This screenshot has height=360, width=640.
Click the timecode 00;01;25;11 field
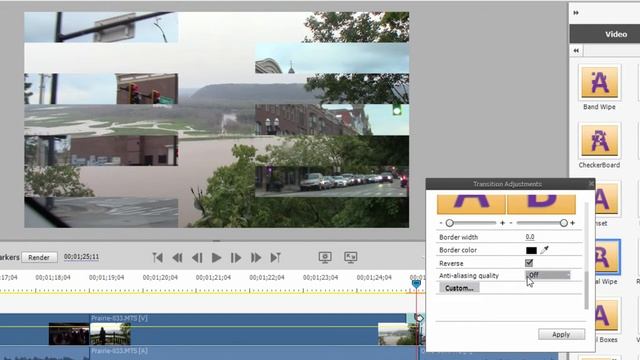(81, 257)
